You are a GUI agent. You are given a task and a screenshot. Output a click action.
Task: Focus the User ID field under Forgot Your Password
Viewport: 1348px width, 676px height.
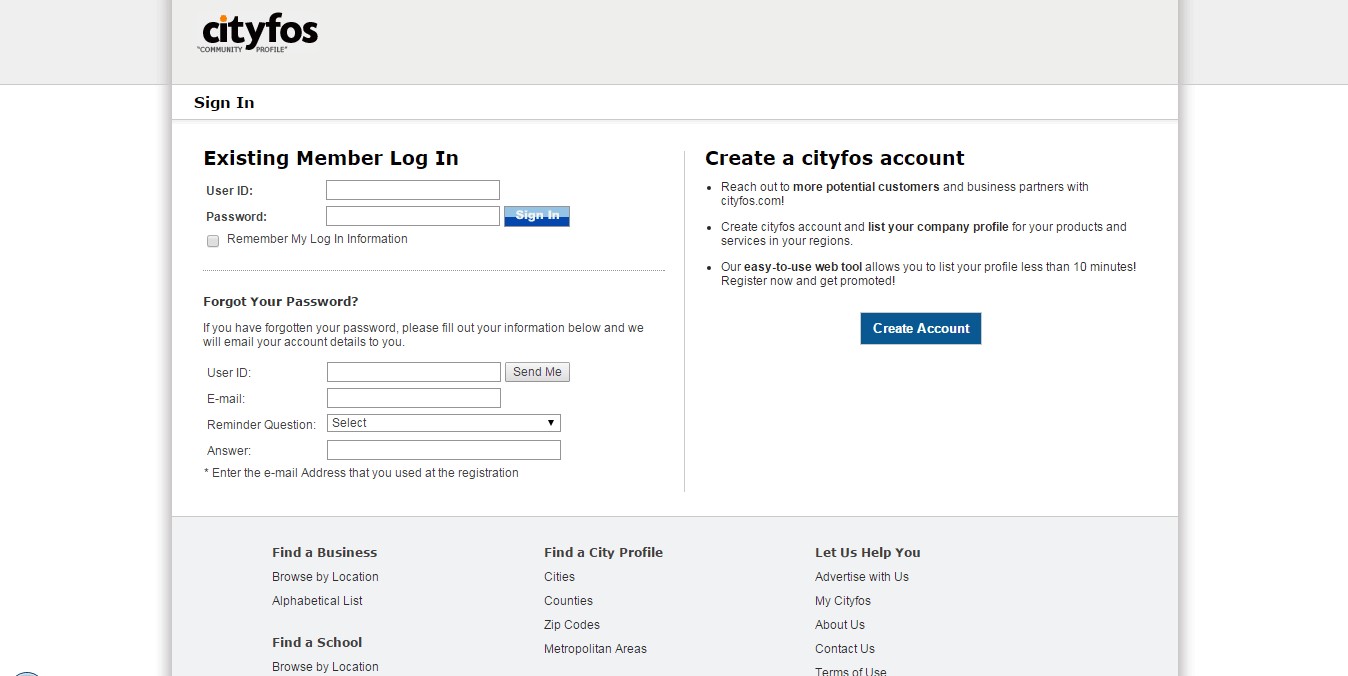pyautogui.click(x=414, y=372)
